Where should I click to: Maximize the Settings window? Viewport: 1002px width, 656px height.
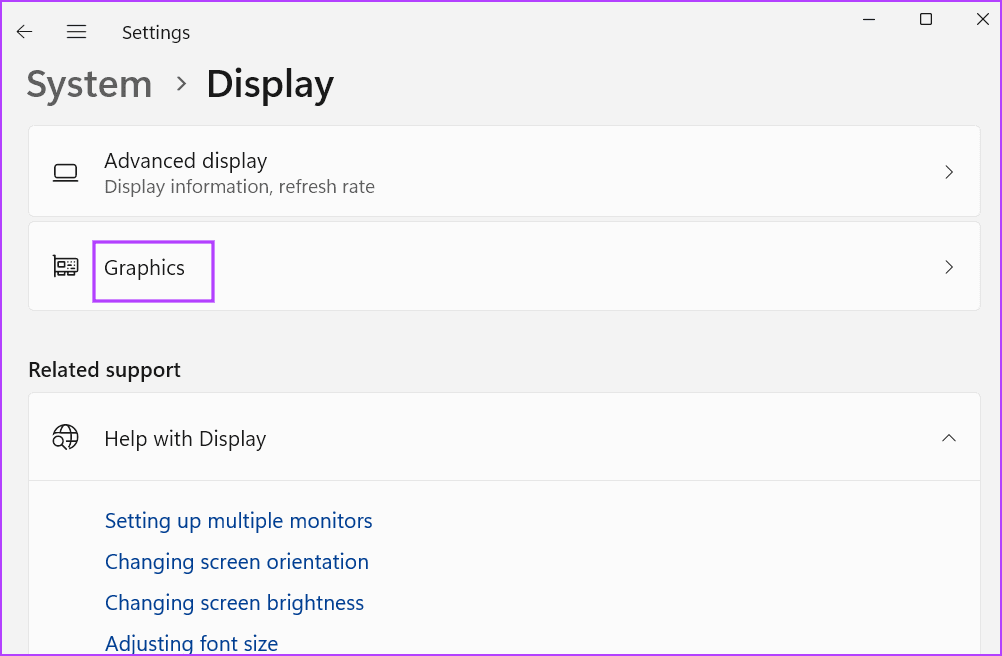click(926, 19)
